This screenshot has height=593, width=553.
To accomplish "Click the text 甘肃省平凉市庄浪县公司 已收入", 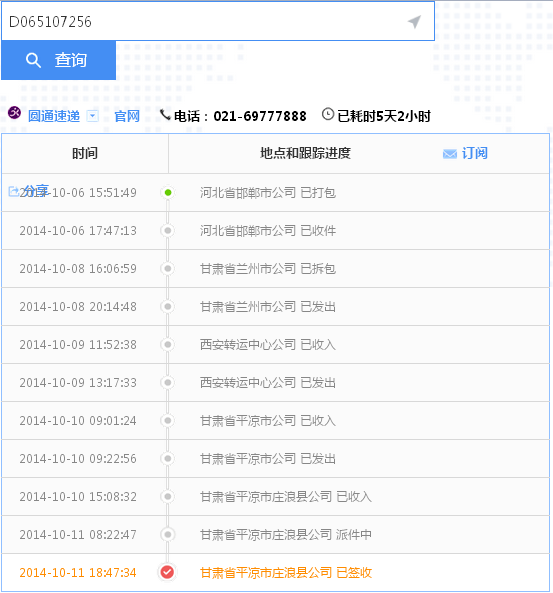I will [x=286, y=497].
